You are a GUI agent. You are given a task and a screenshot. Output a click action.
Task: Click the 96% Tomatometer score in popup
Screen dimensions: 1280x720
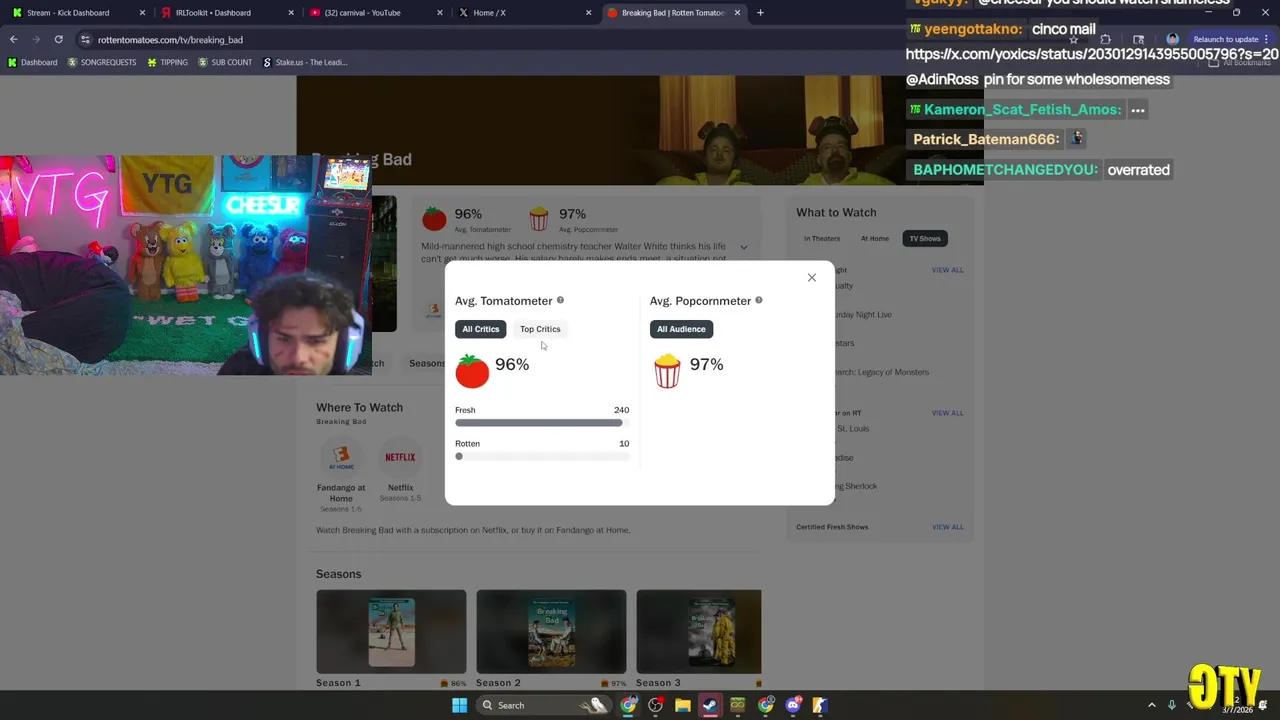tap(512, 364)
